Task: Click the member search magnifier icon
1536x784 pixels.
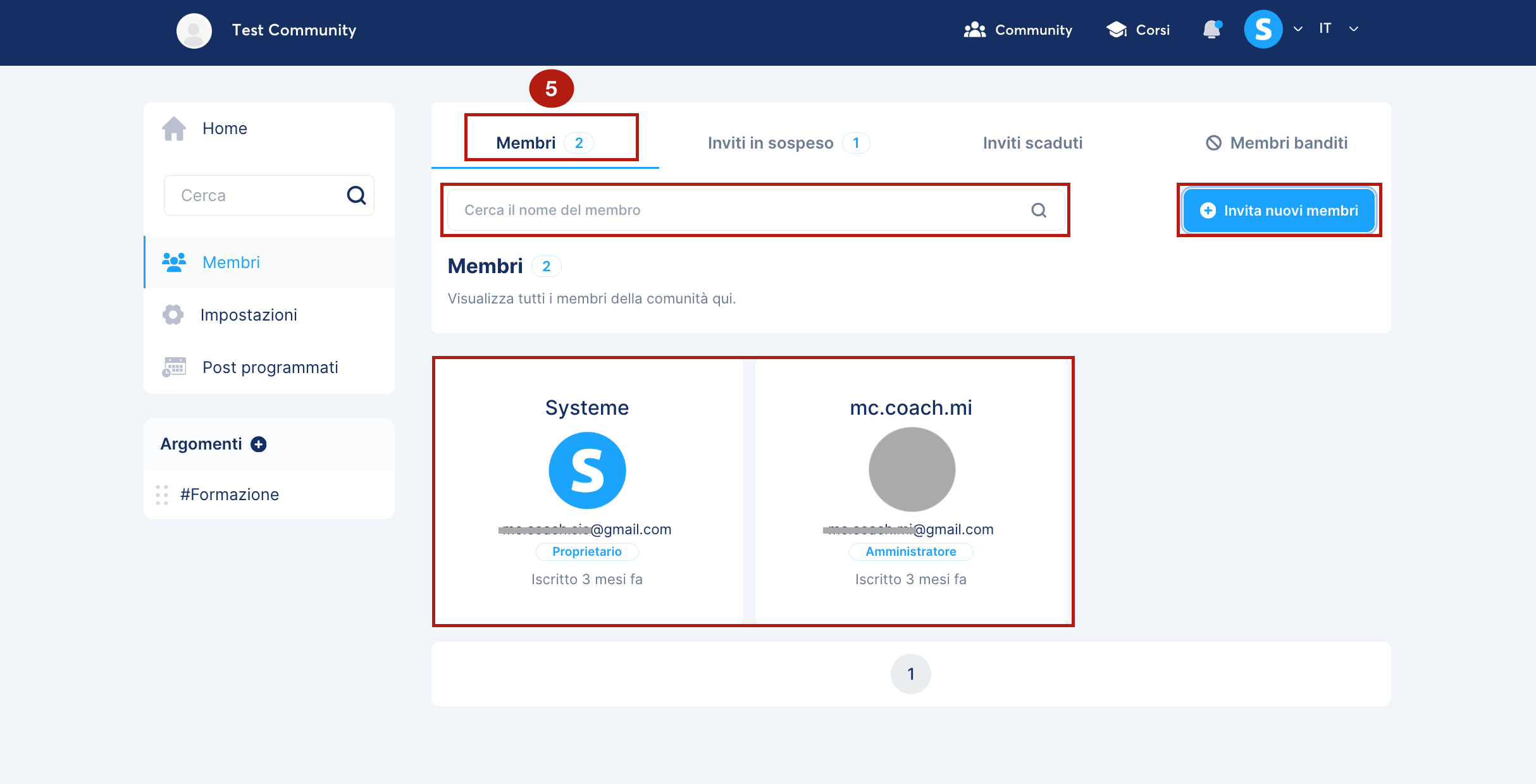Action: coord(1039,210)
